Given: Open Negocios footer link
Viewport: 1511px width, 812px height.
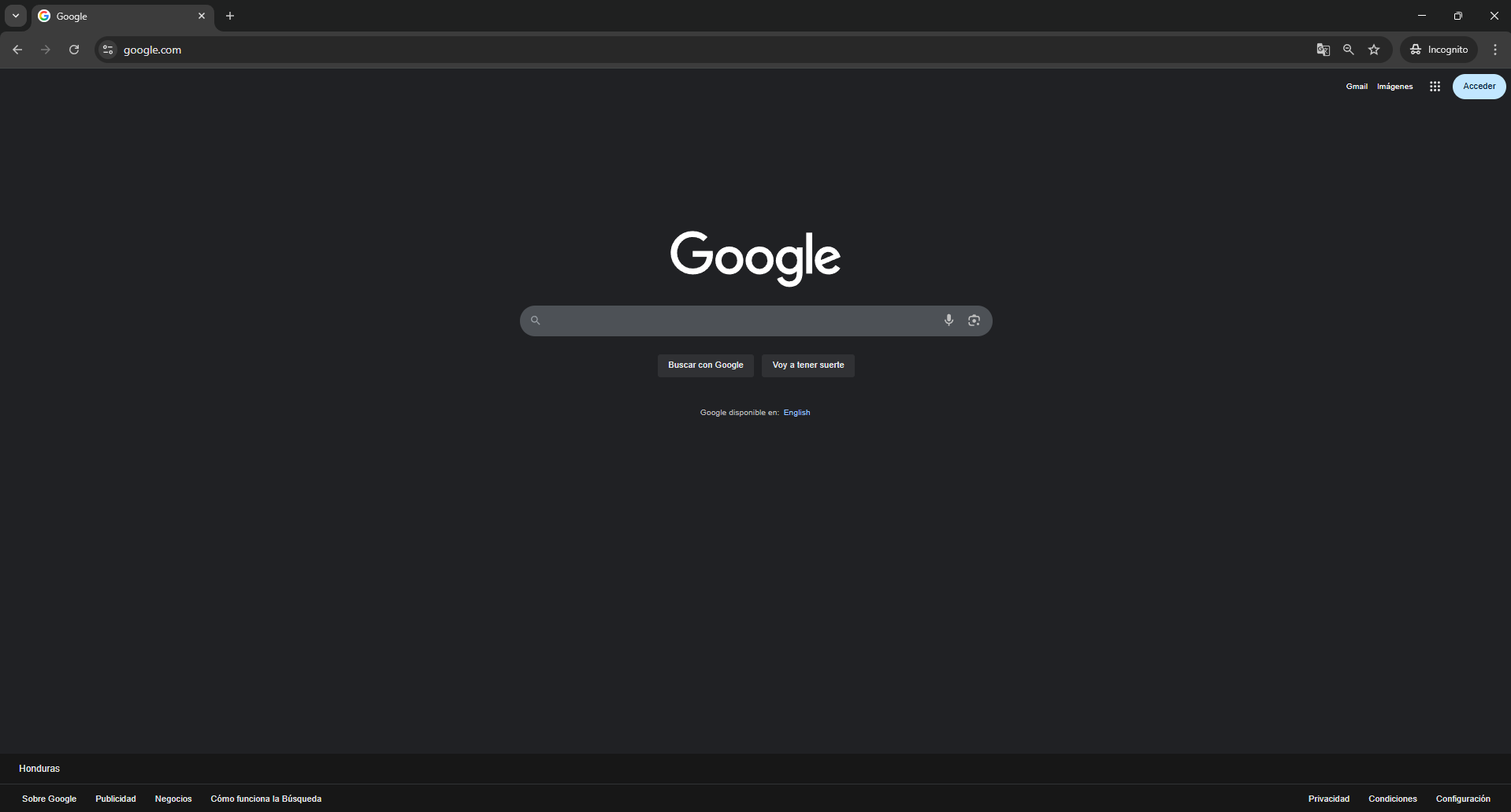Looking at the screenshot, I should [173, 799].
